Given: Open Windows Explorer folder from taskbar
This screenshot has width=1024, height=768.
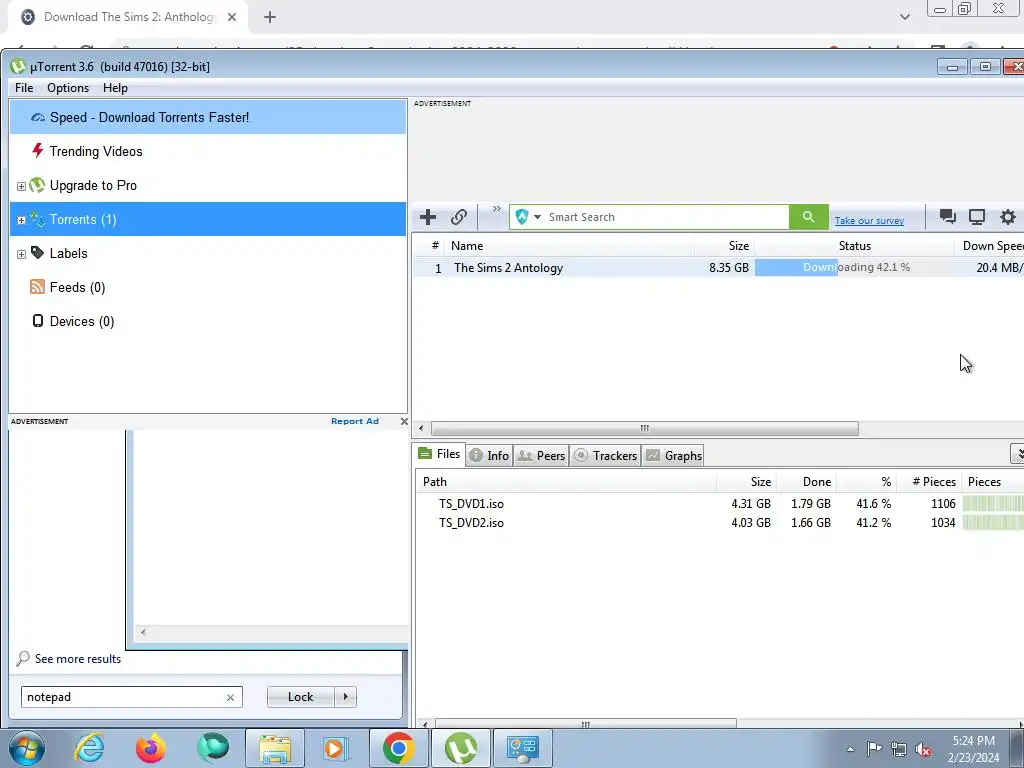Looking at the screenshot, I should click(274, 748).
